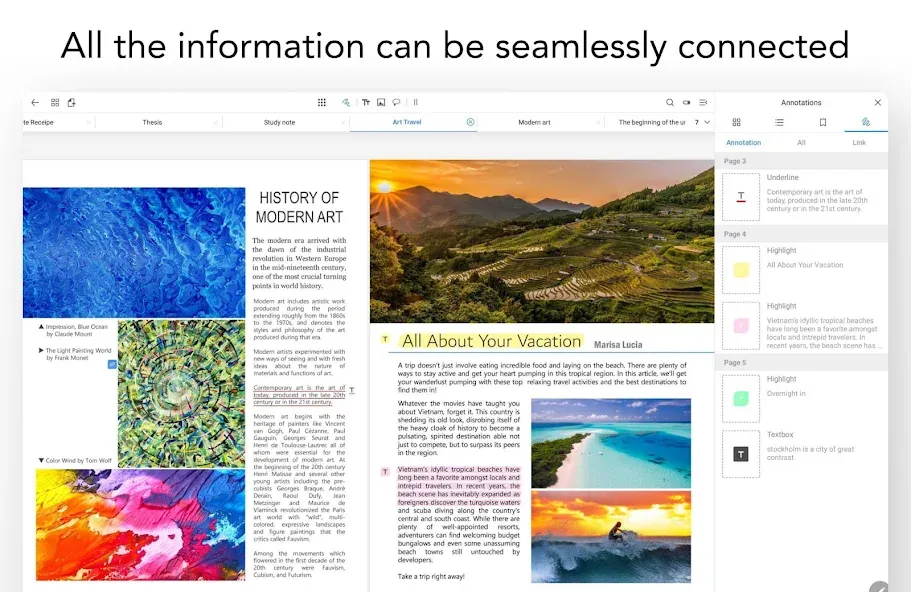911x592 pixels.
Task: Switch to the Study note tab
Action: click(x=279, y=123)
